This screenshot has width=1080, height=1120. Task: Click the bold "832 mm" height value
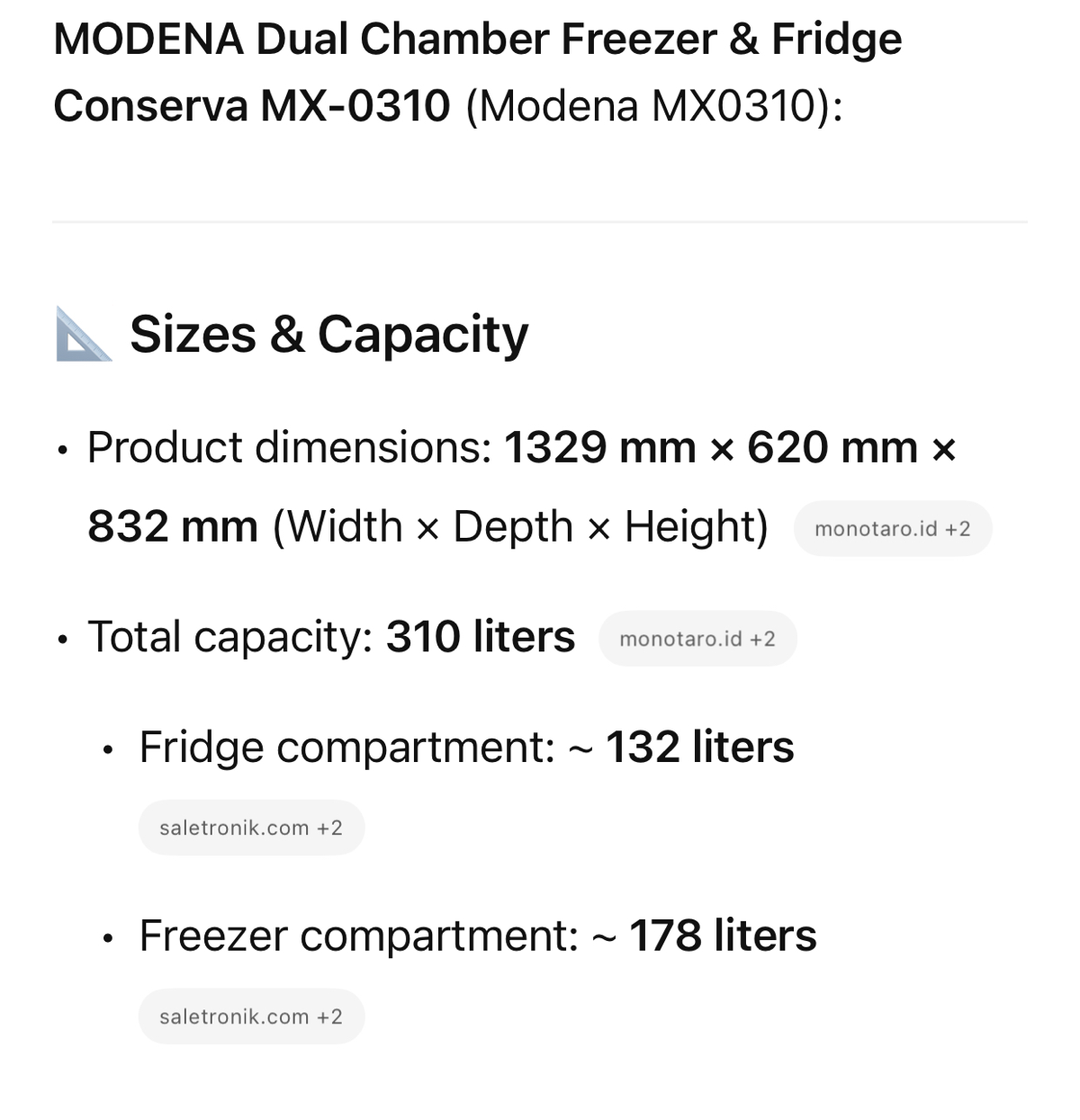(173, 526)
